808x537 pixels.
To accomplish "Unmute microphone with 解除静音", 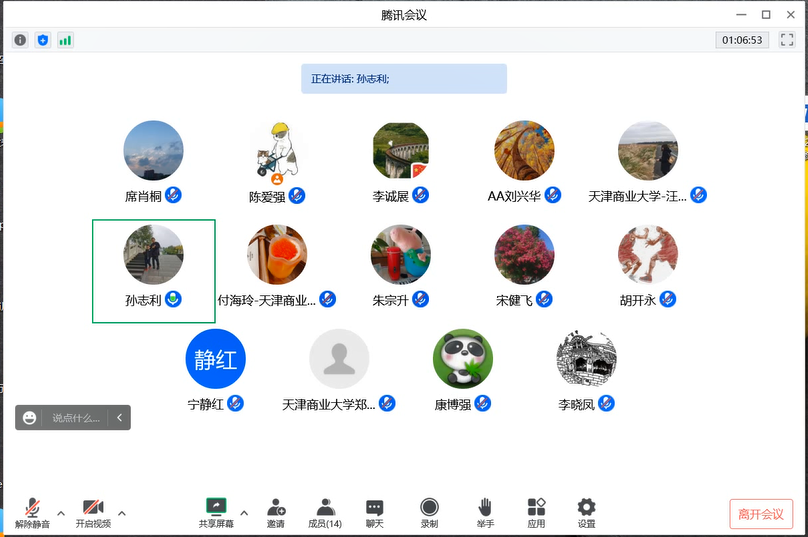I will [x=33, y=512].
